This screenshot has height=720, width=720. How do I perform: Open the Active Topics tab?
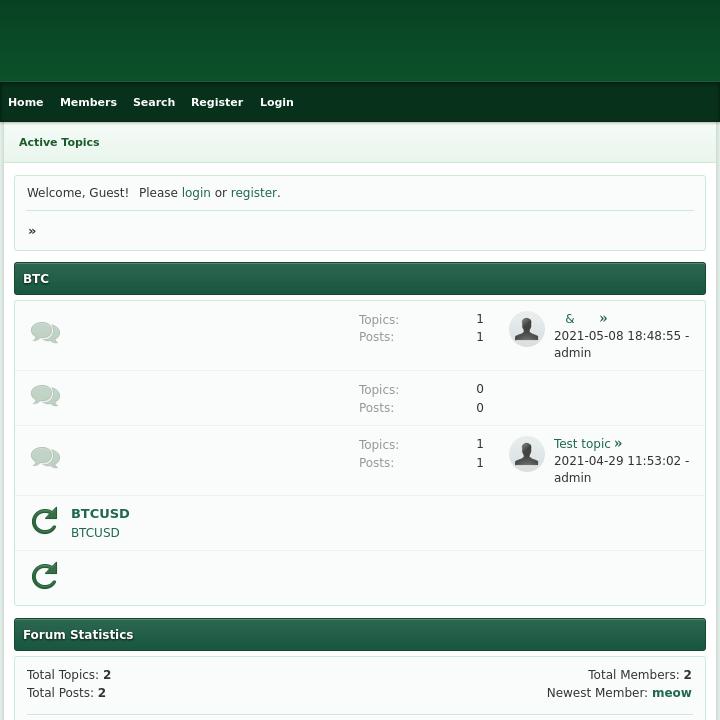pyautogui.click(x=59, y=142)
